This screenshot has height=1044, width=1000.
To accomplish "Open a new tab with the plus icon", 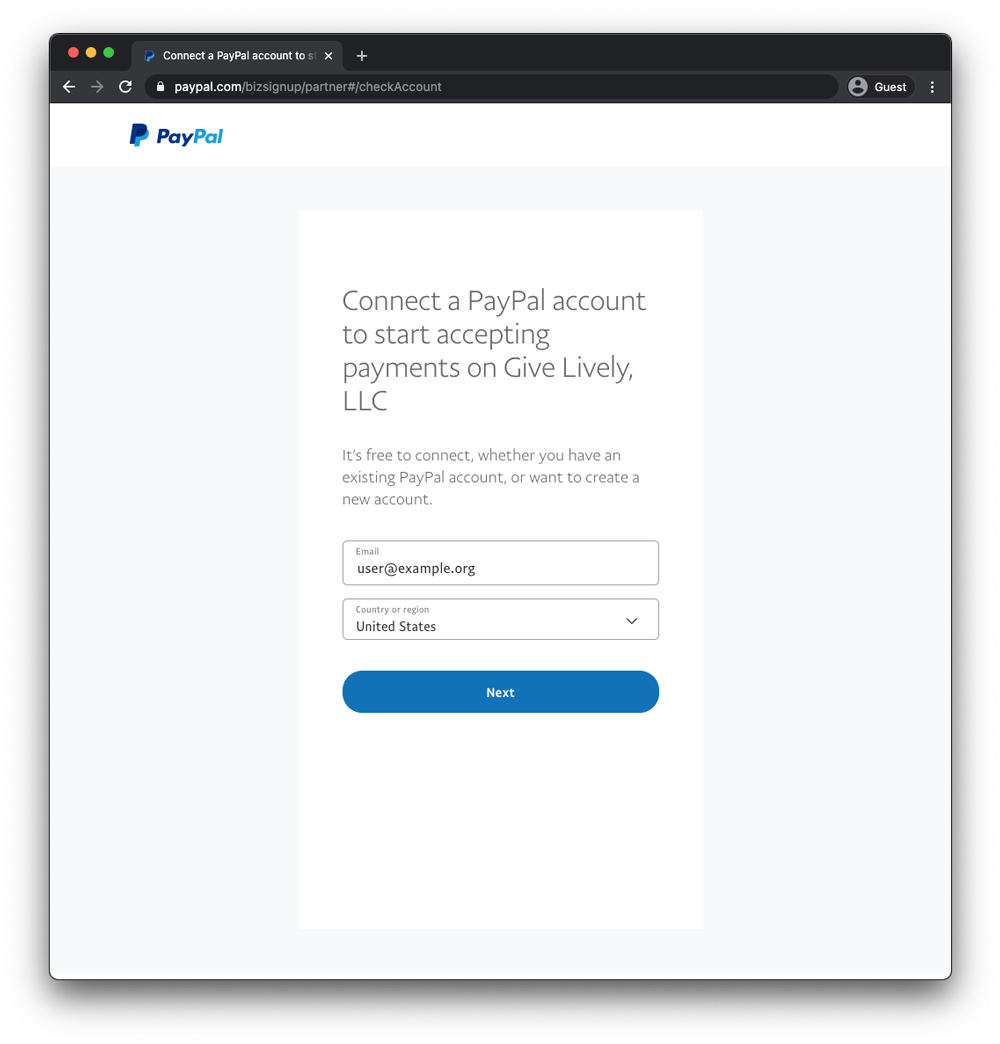I will 362,56.
